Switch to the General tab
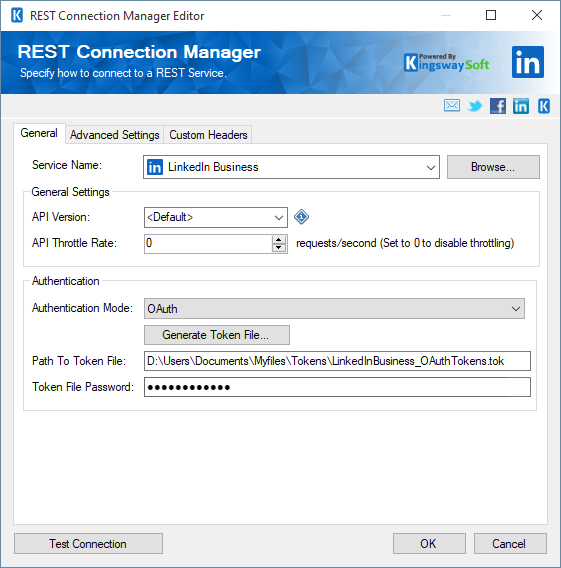 [x=39, y=133]
